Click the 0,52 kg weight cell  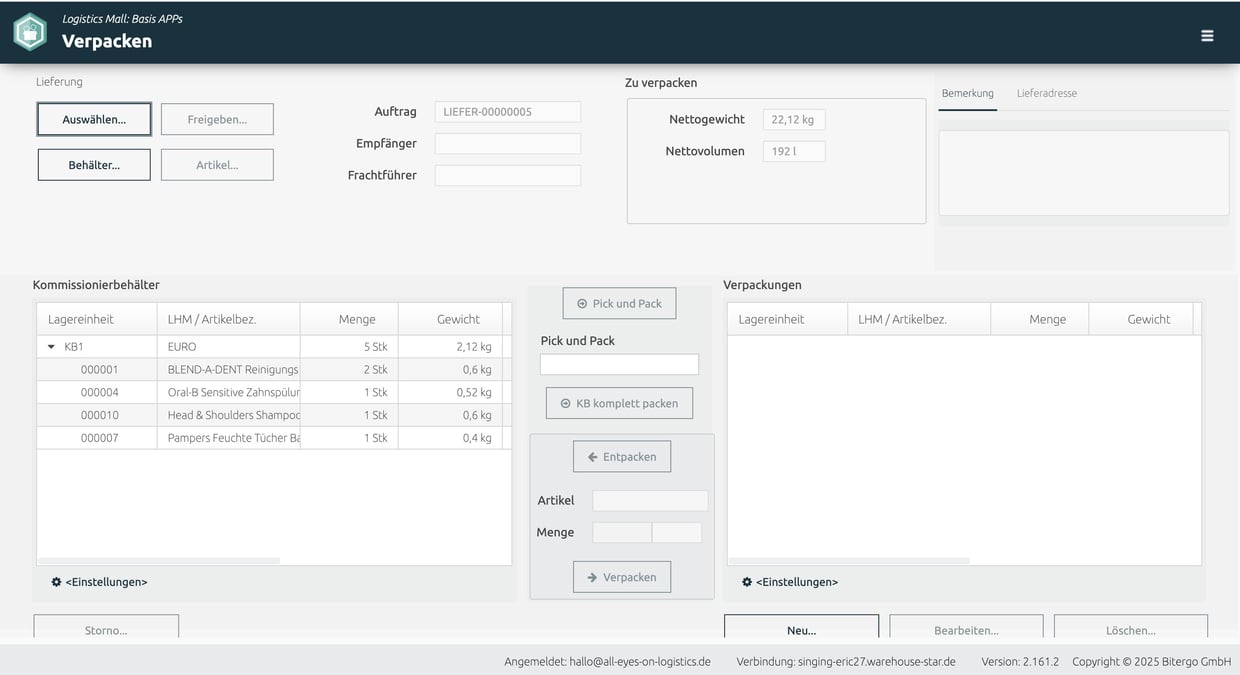click(450, 393)
